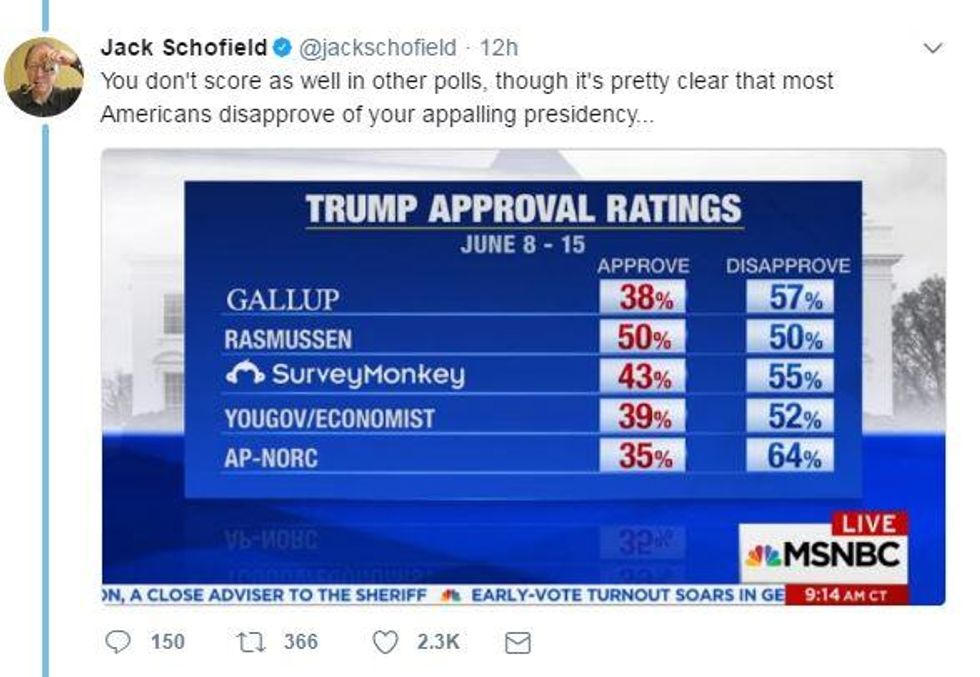Click the red LIVE badge

click(x=869, y=523)
